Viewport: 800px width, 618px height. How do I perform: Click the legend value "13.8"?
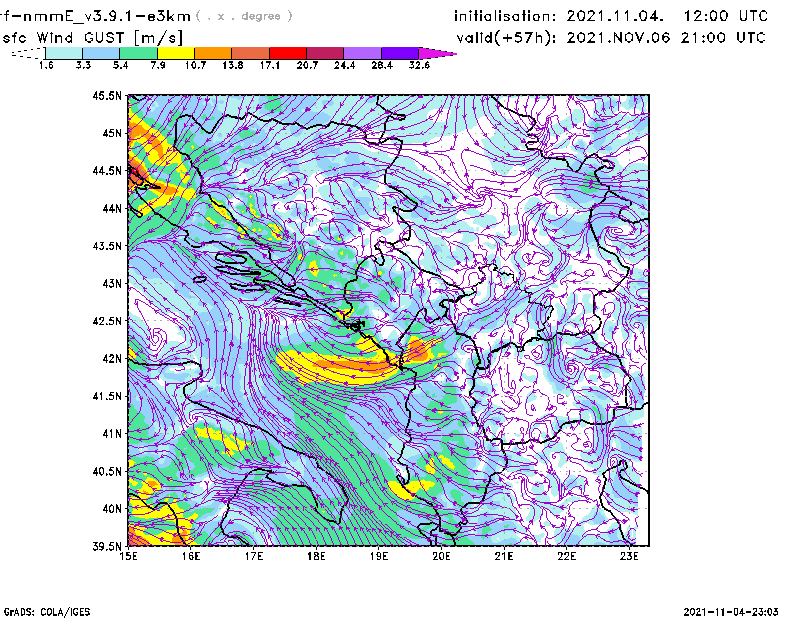[232, 65]
